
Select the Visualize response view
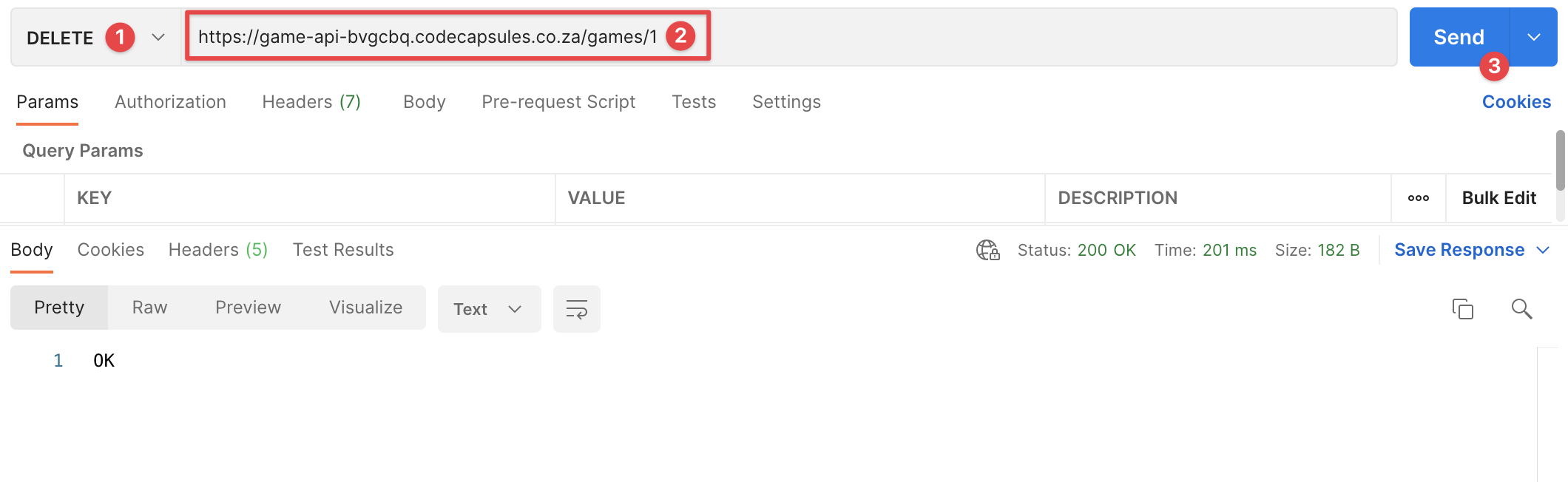pos(365,308)
